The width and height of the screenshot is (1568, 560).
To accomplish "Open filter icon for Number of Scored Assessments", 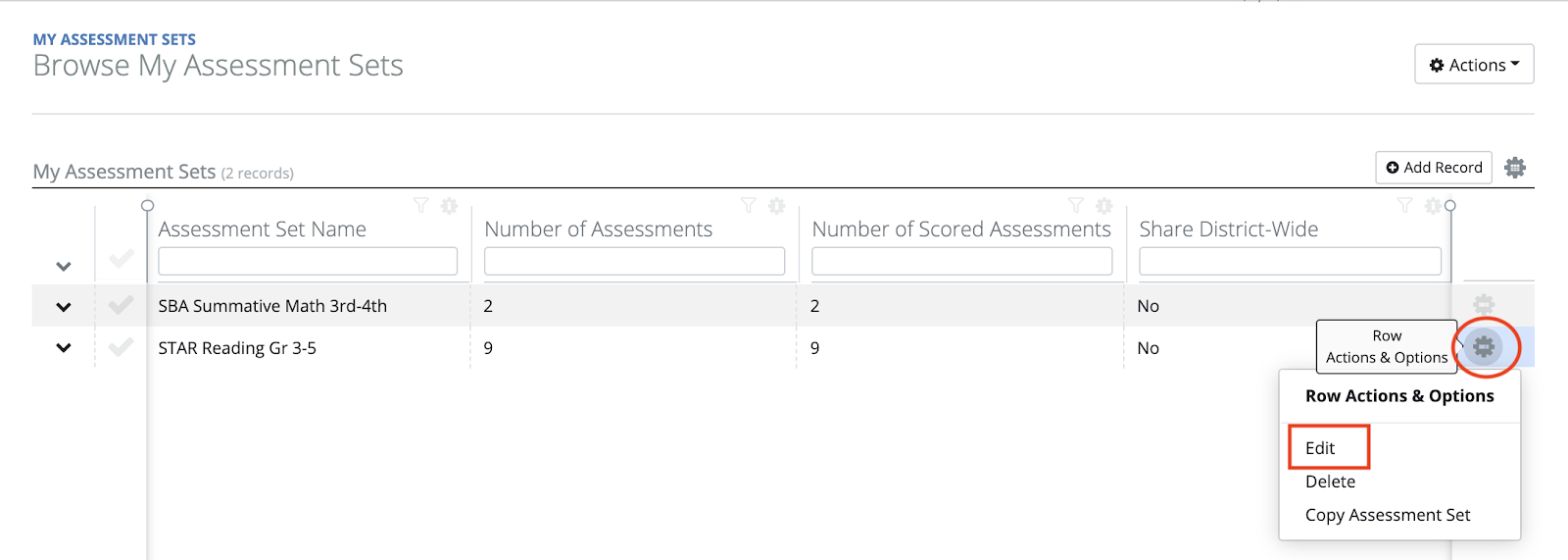I will point(1076,206).
